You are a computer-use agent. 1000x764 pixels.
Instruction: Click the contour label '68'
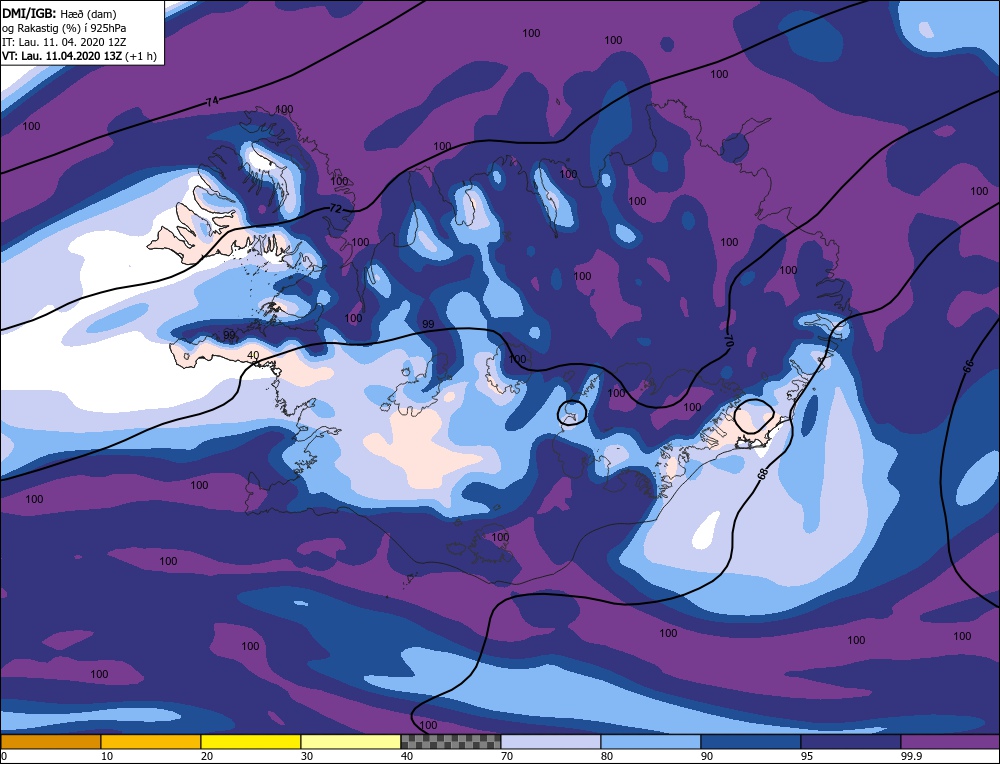point(761,474)
